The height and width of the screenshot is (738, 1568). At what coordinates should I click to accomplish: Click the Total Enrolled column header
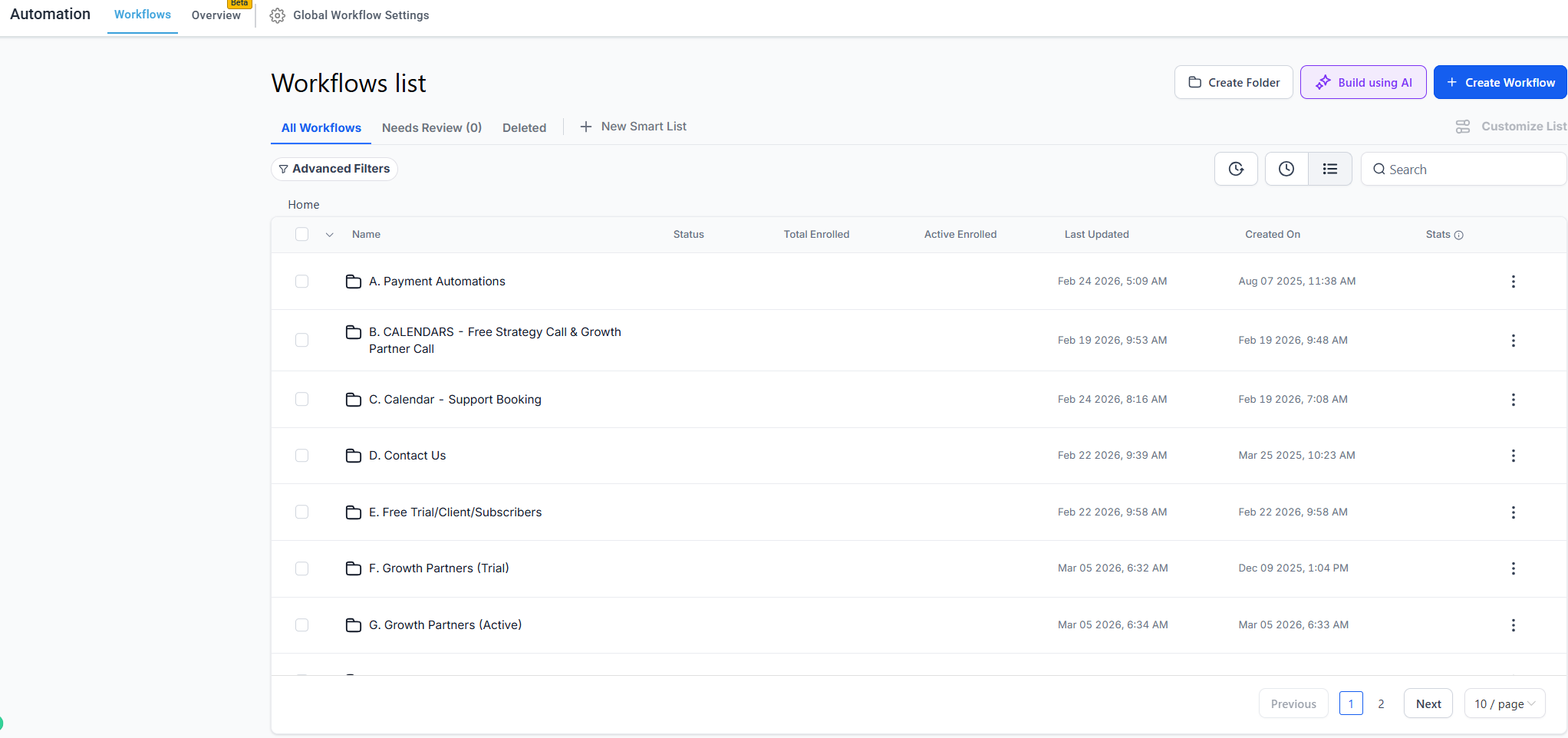pyautogui.click(x=816, y=235)
